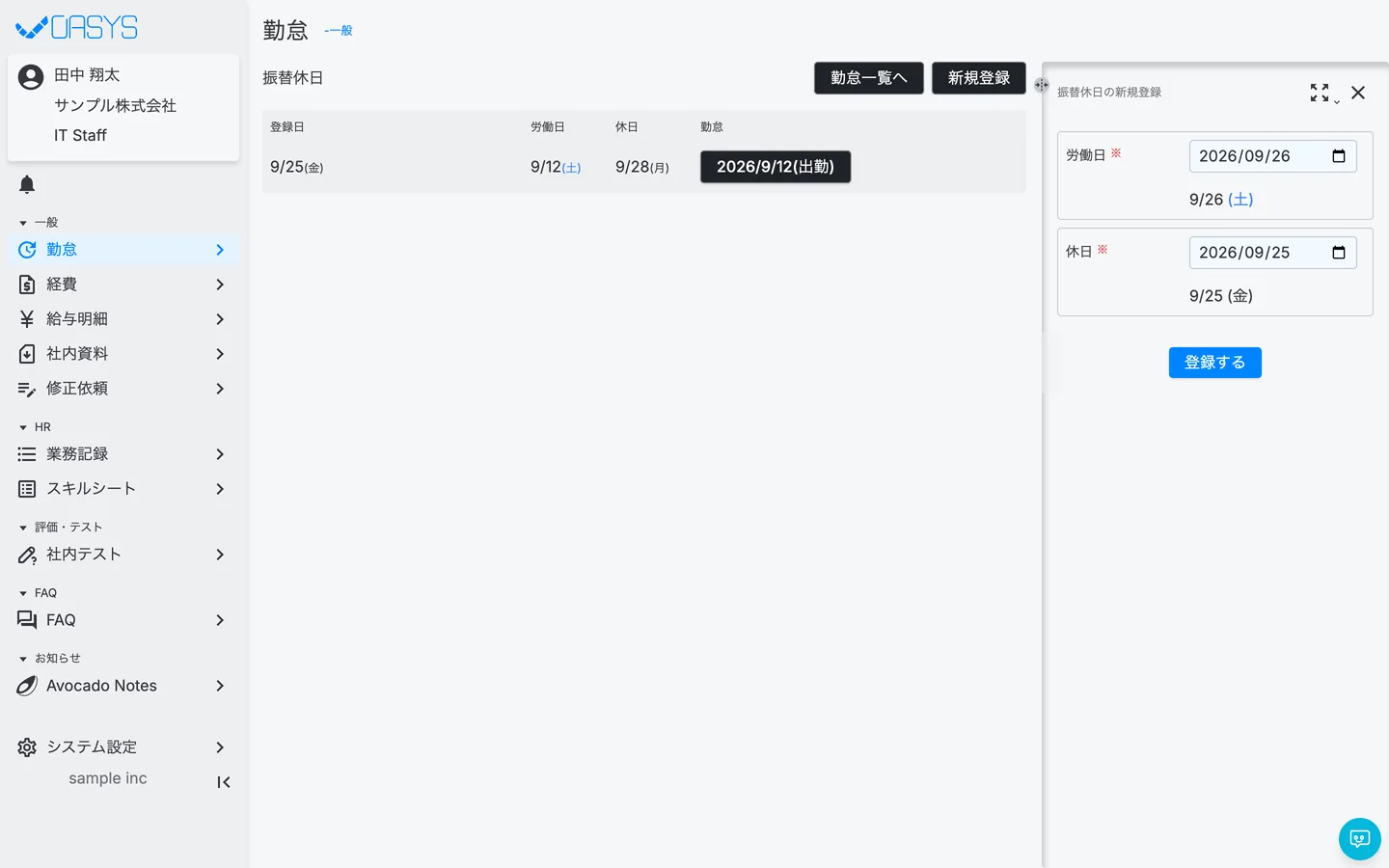This screenshot has height=868, width=1389.
Task: Click the panel resize drag handle
Action: (1042, 85)
